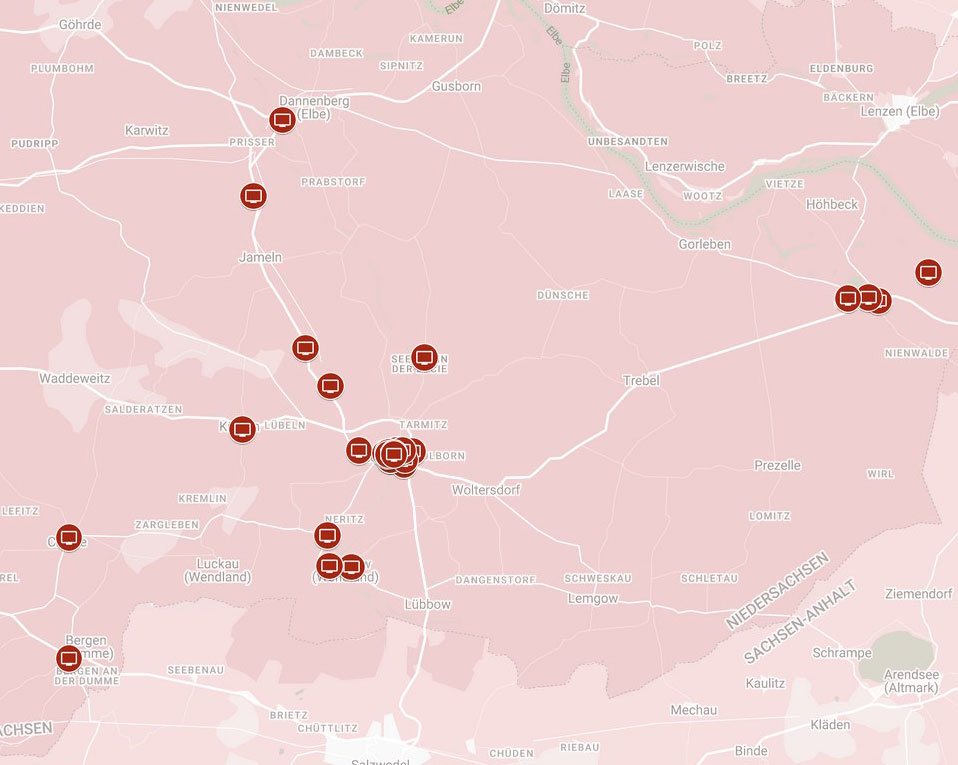Open the marker directly below Neritz label
Image resolution: width=958 pixels, height=765 pixels.
(327, 535)
